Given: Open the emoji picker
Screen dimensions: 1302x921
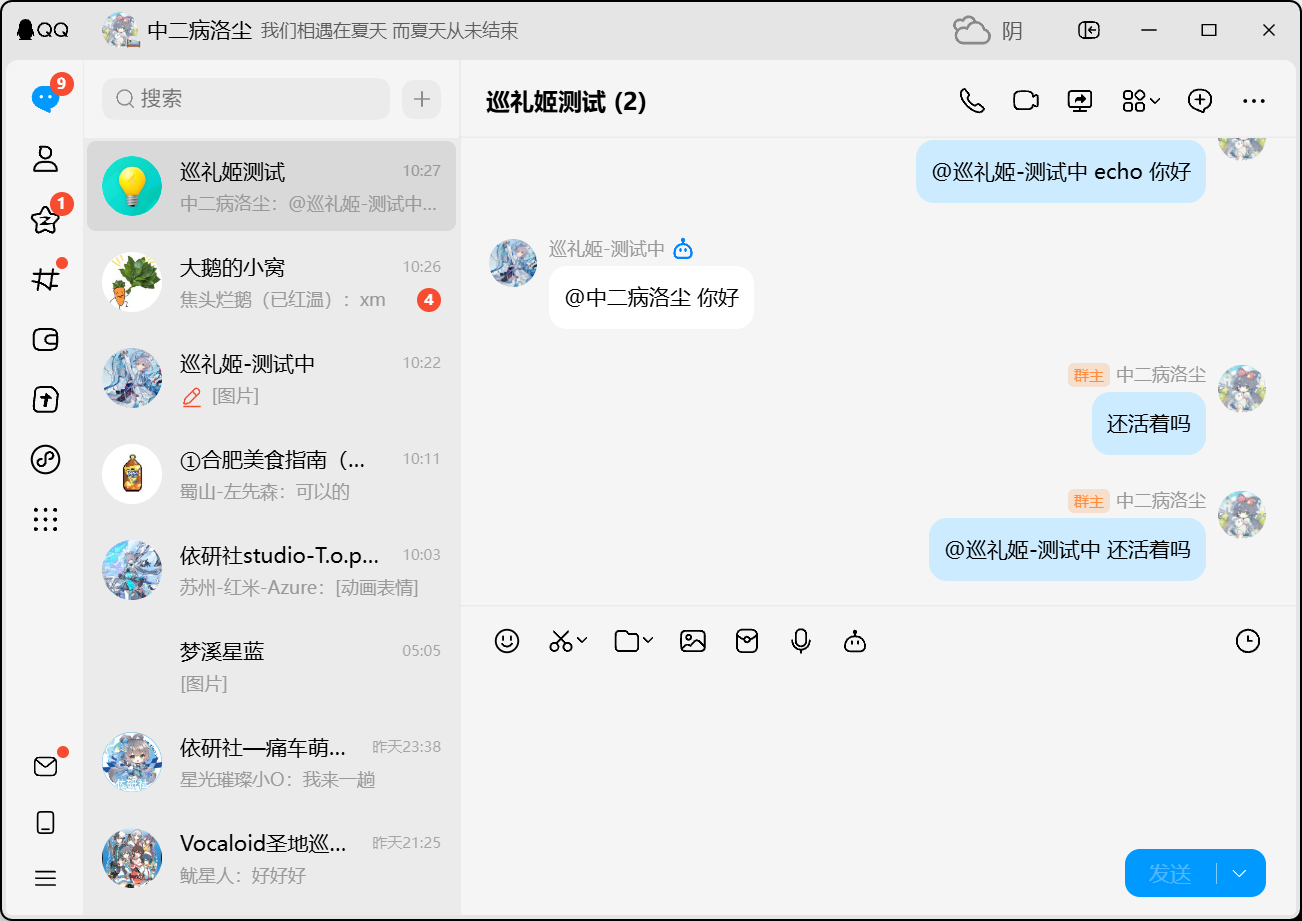Looking at the screenshot, I should coord(507,641).
